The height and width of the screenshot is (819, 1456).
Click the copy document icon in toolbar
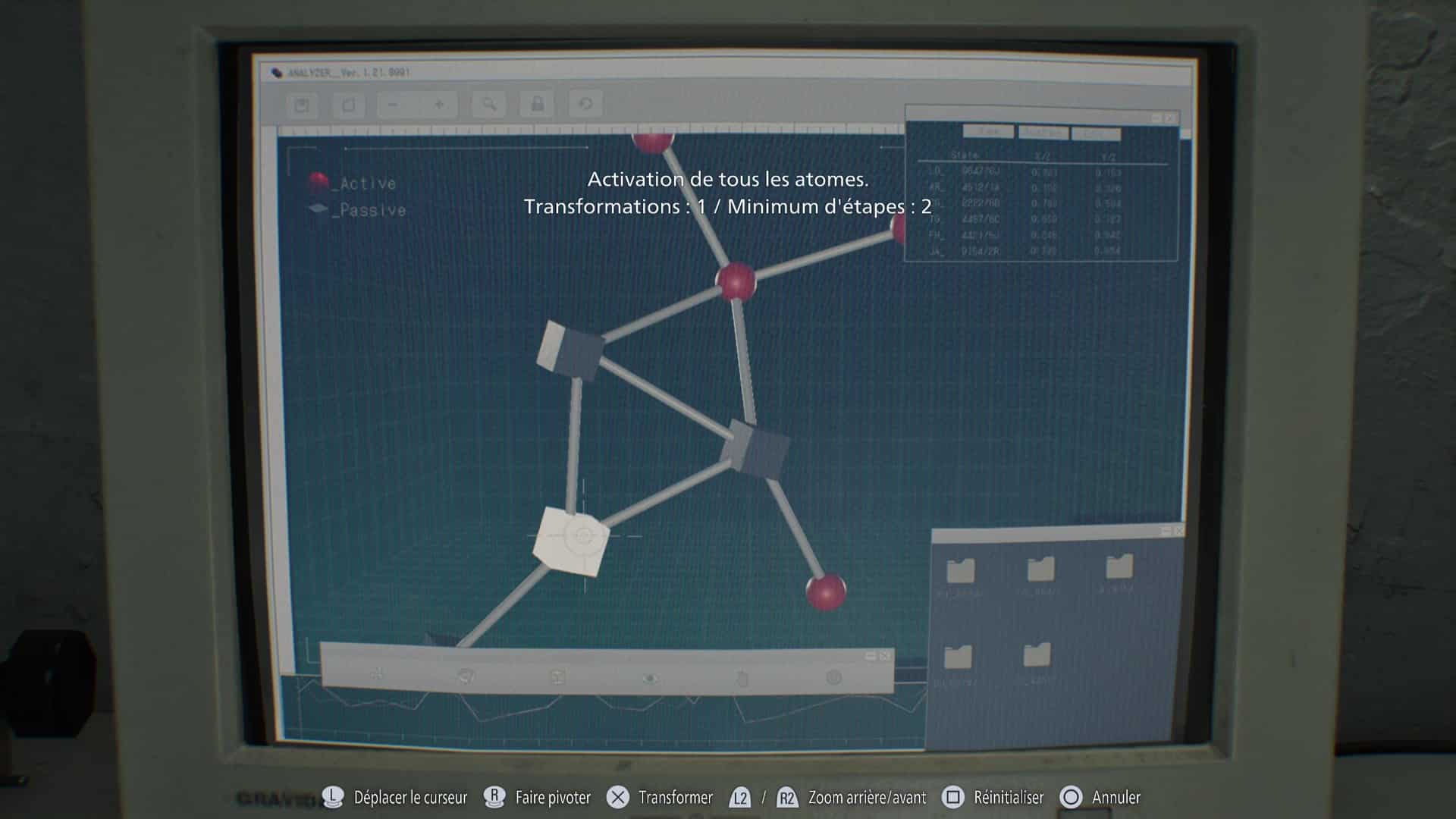pos(348,105)
